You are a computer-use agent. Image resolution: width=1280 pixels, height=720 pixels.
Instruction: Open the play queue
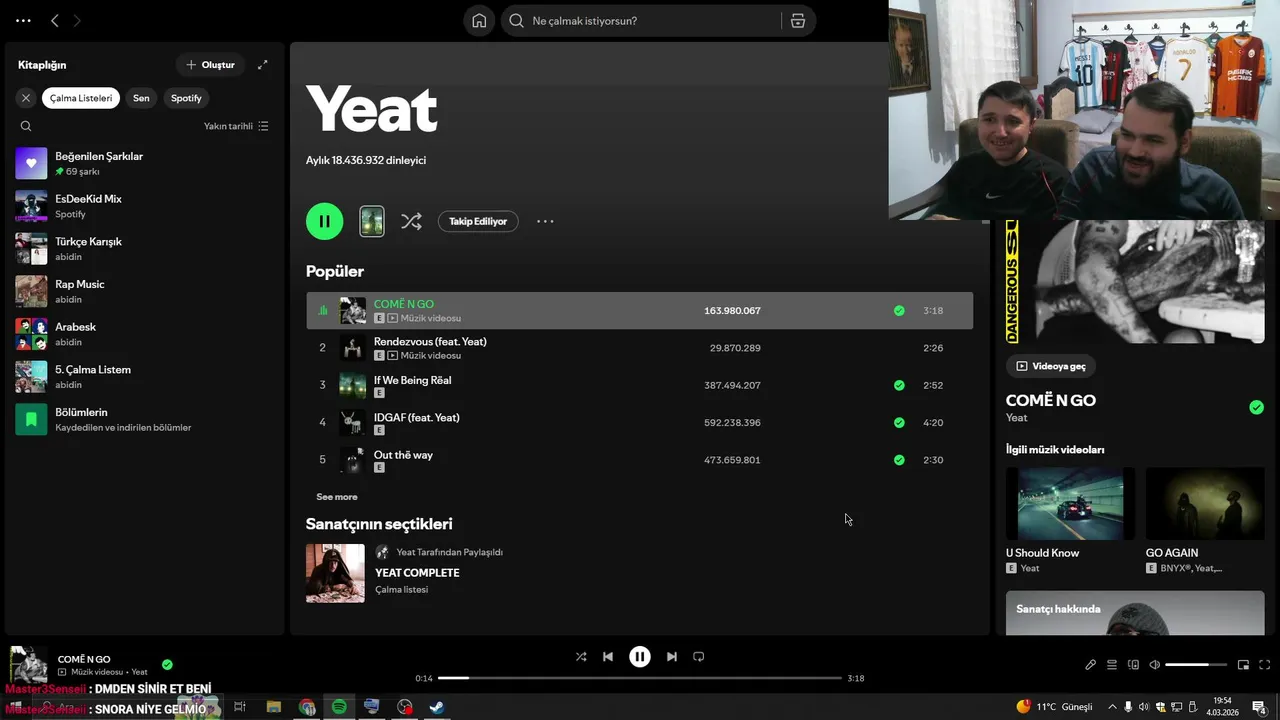coord(1112,665)
